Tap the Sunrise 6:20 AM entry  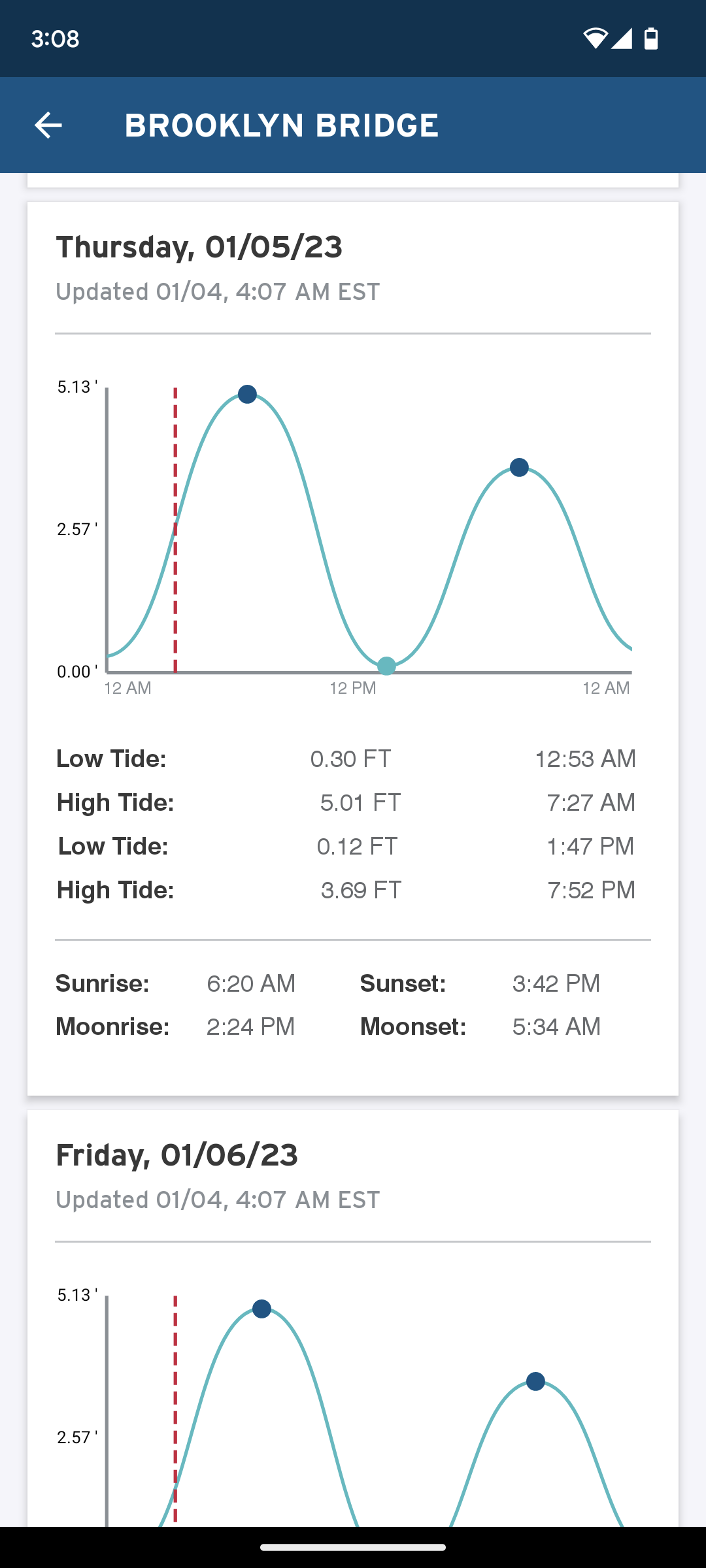tap(175, 983)
